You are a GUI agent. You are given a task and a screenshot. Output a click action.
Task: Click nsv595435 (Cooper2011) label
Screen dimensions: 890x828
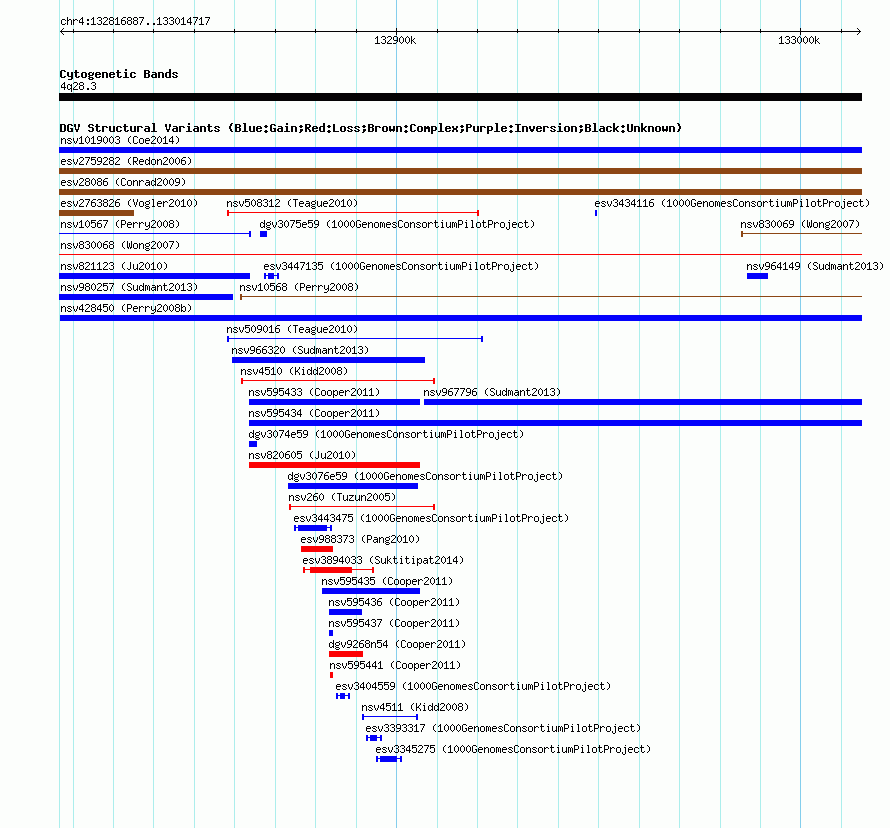[387, 581]
